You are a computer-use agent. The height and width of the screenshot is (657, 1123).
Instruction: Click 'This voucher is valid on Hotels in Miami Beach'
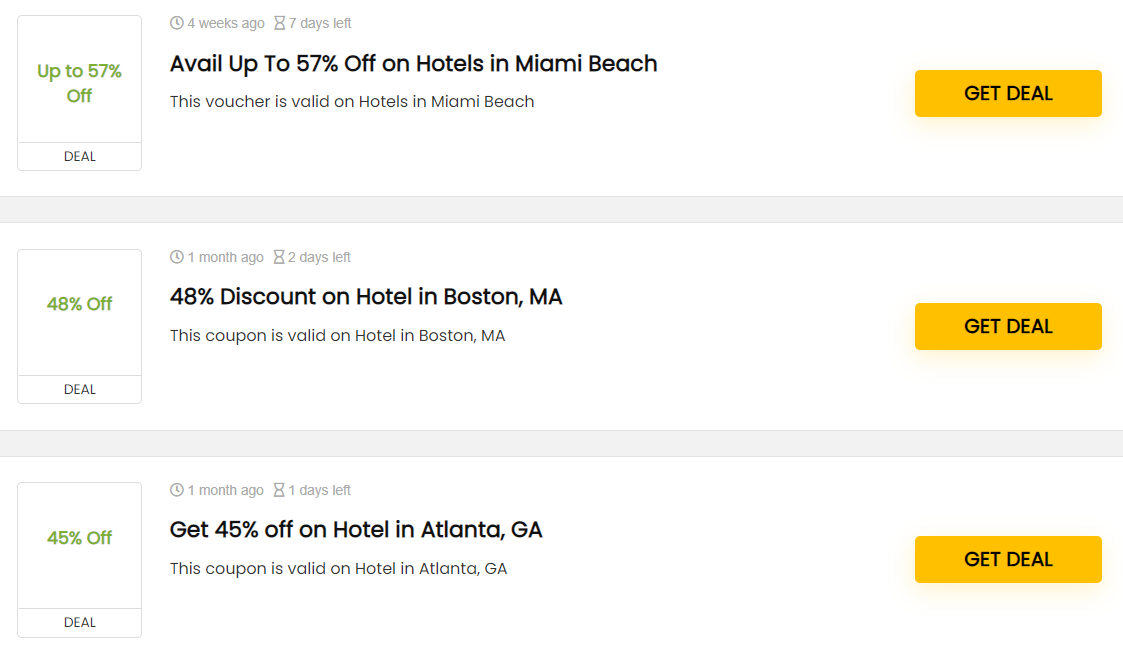352,101
